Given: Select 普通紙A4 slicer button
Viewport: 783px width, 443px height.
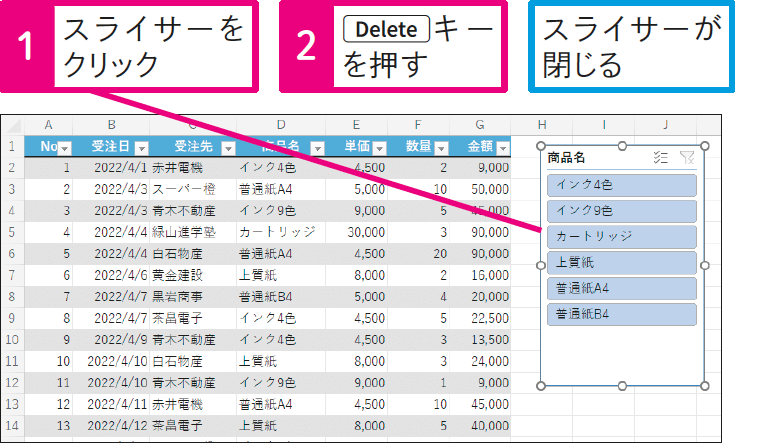Looking at the screenshot, I should click(621, 288).
